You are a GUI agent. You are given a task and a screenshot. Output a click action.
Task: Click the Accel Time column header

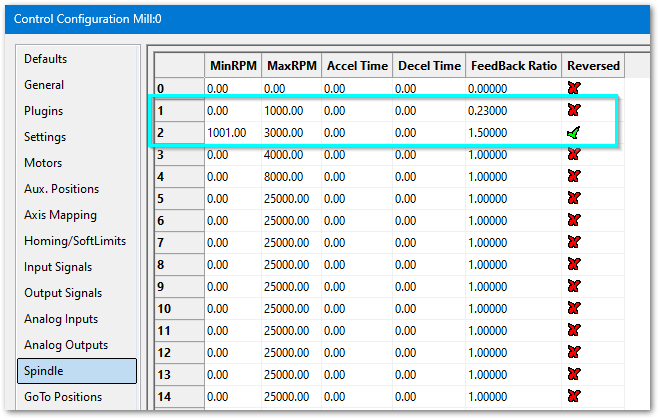point(356,66)
